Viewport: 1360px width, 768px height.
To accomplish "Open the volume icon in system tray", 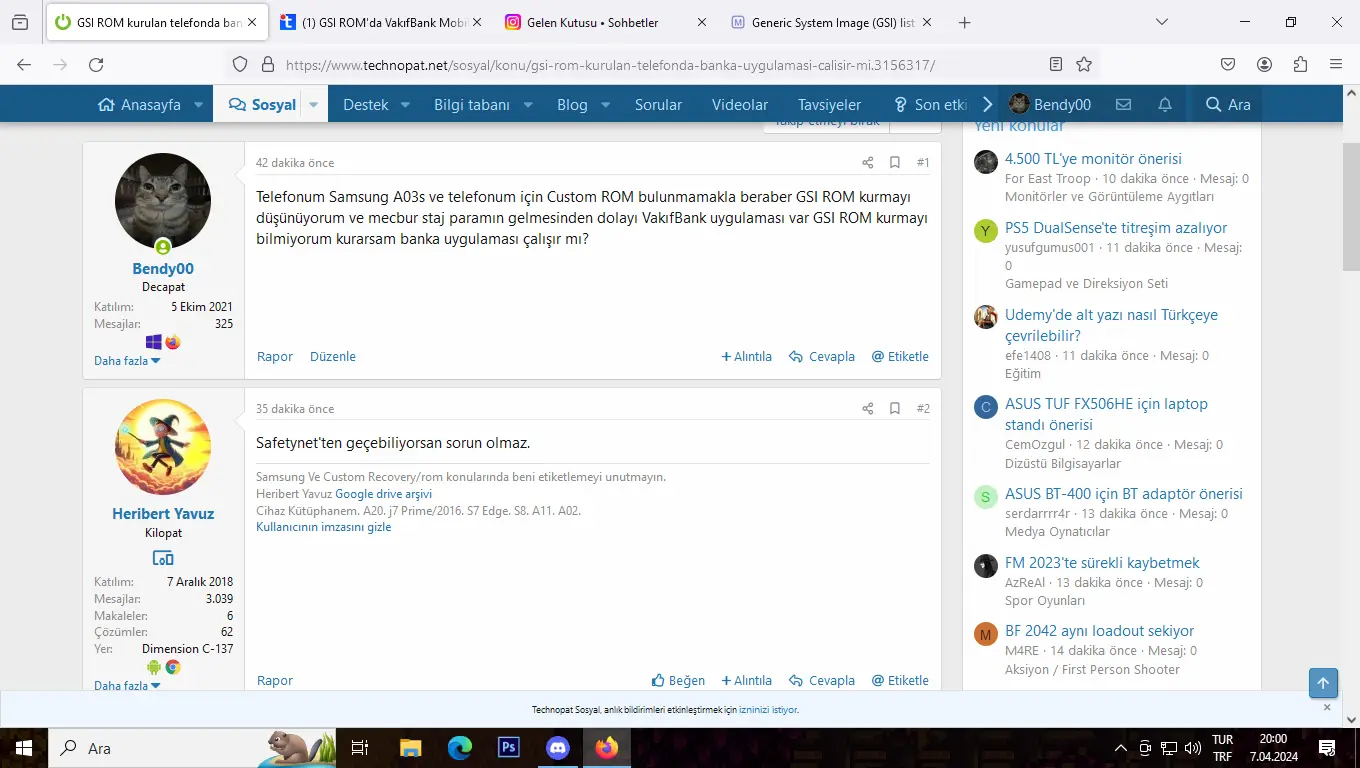I will [x=1191, y=748].
